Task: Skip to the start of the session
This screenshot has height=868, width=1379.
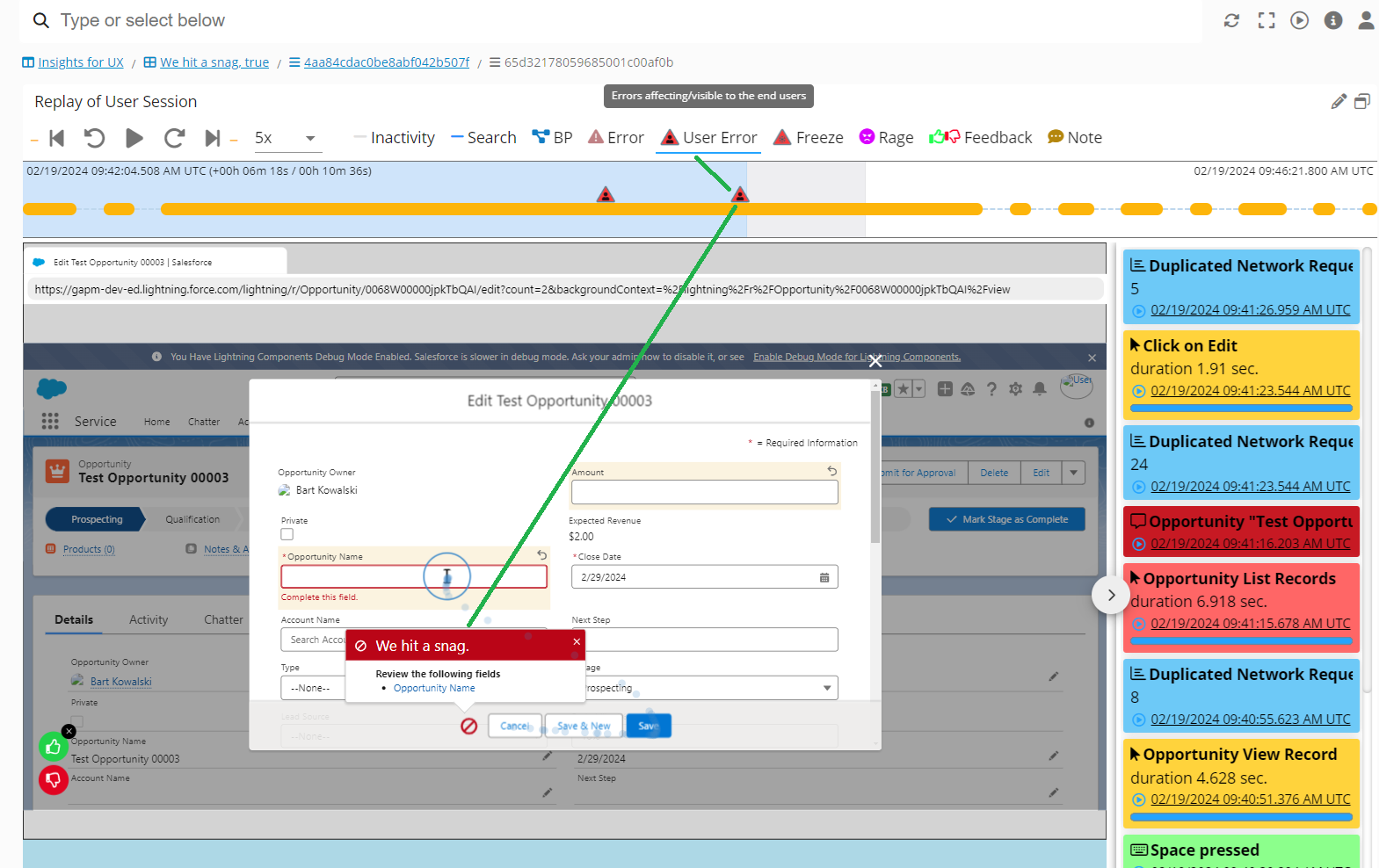Action: pos(57,138)
